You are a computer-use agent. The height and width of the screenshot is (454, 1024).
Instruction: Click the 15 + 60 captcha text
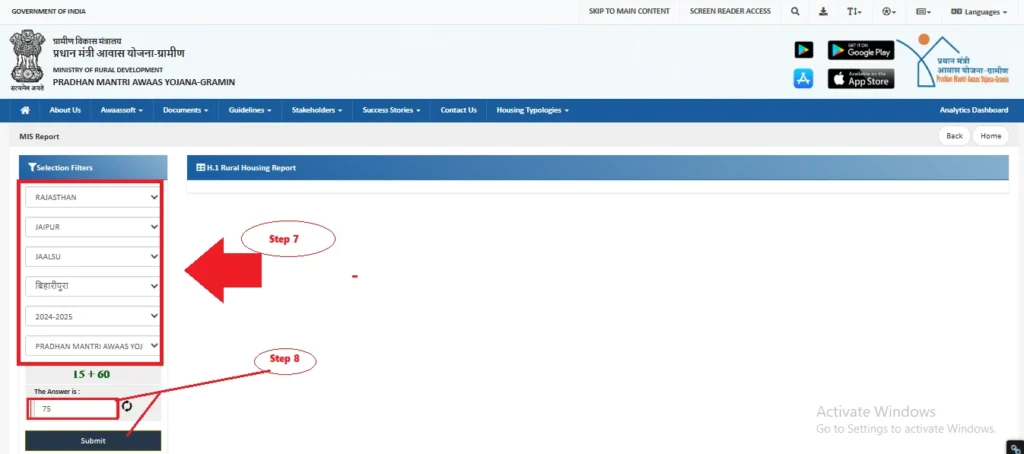click(x=91, y=374)
